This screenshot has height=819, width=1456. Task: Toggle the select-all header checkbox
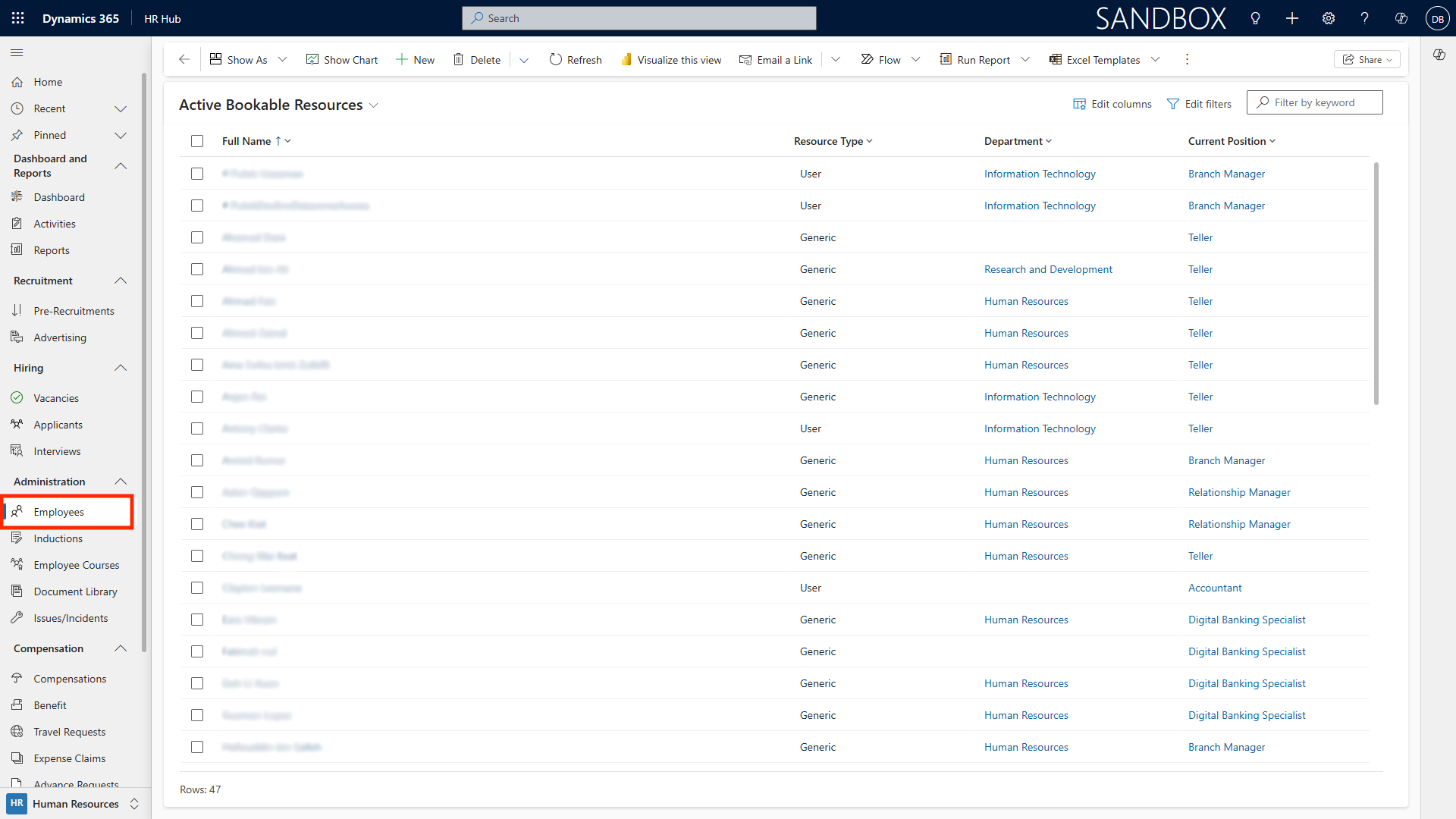pos(197,141)
